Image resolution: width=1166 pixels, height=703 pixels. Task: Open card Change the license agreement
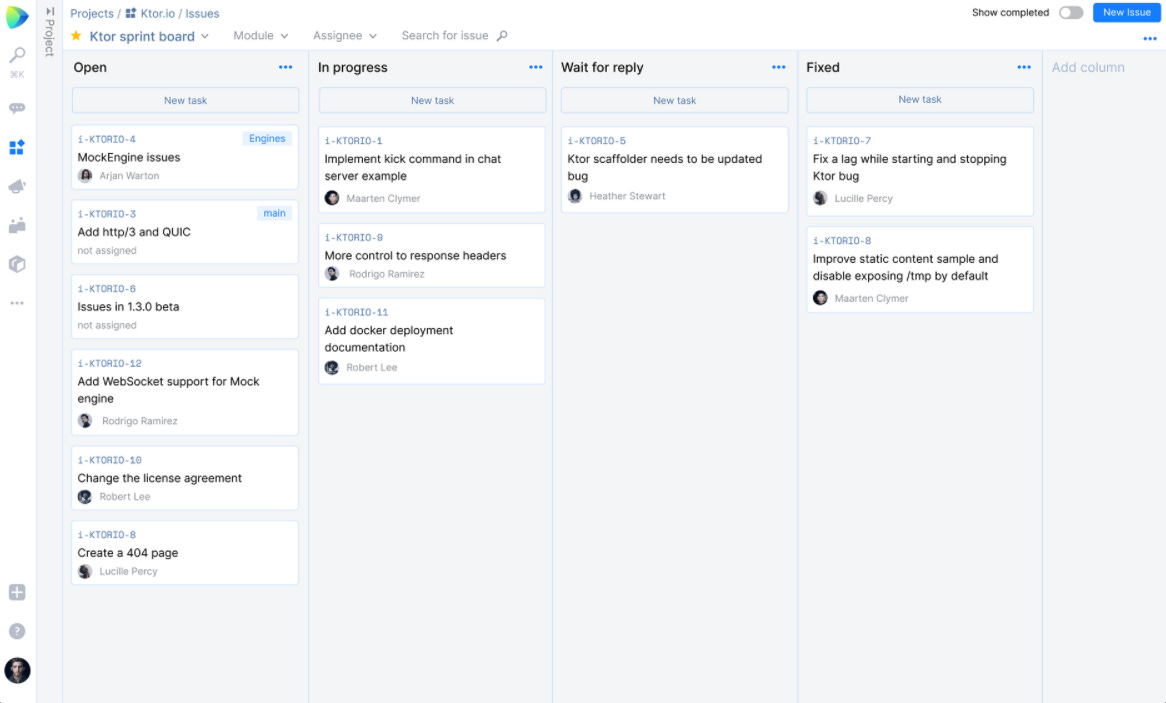coord(185,478)
